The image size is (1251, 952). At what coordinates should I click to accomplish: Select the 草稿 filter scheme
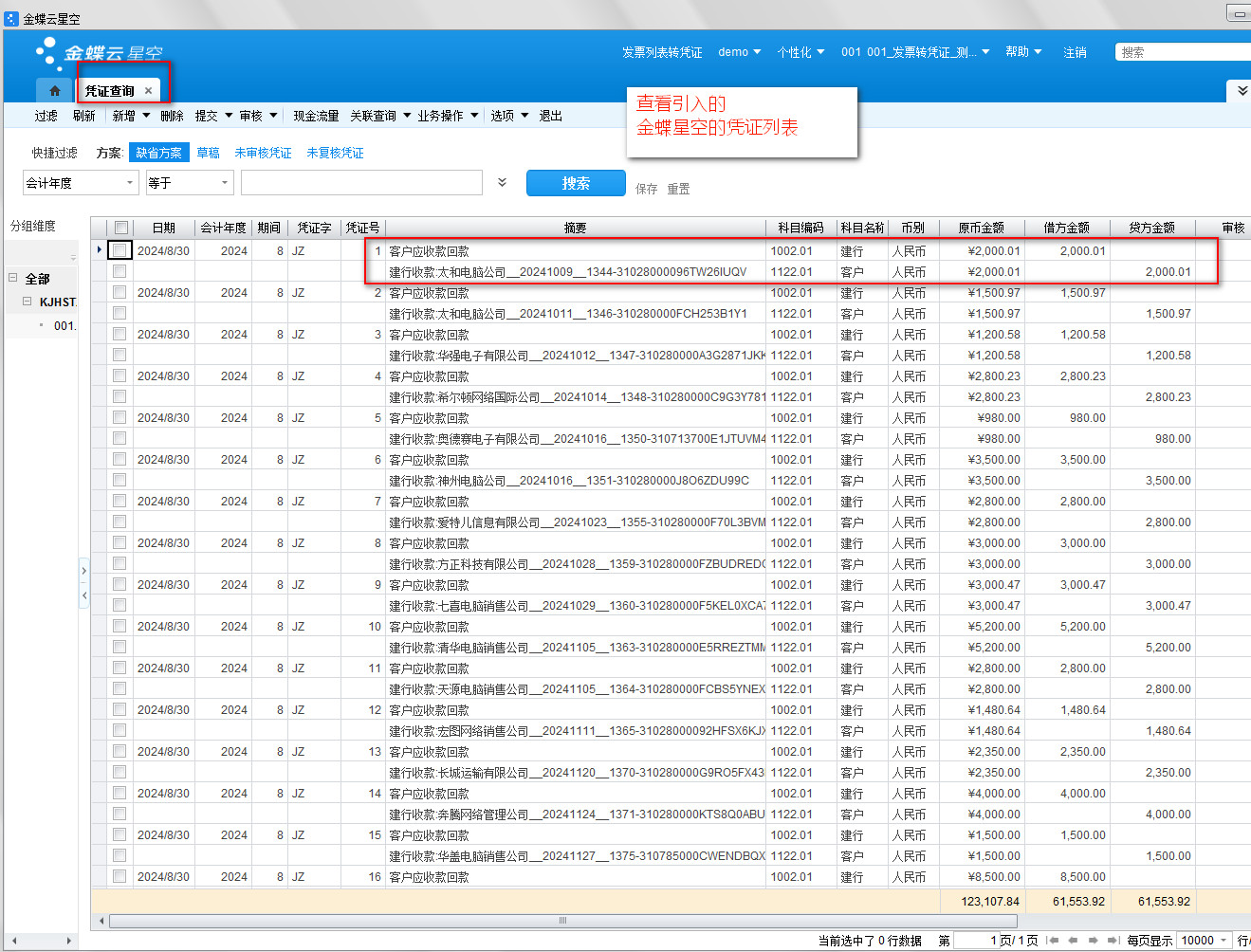click(x=209, y=153)
